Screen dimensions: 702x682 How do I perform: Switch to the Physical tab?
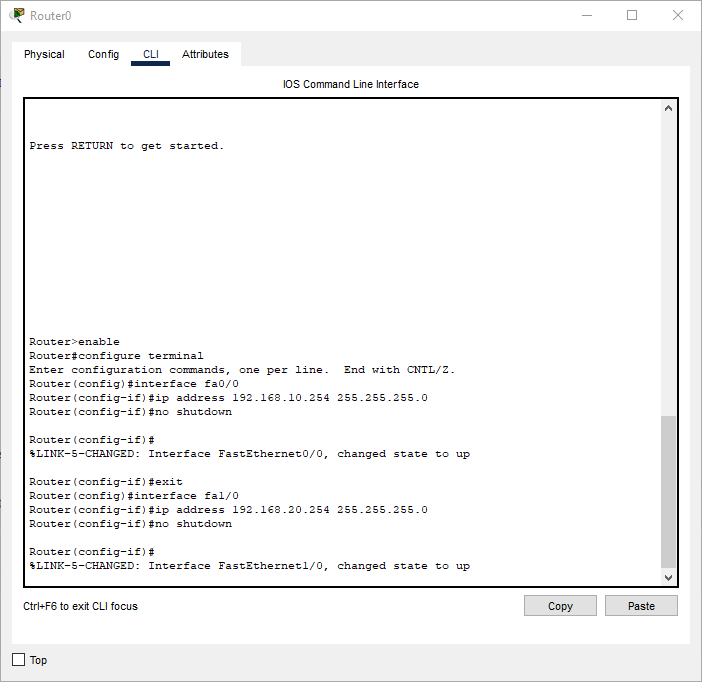pyautogui.click(x=44, y=54)
